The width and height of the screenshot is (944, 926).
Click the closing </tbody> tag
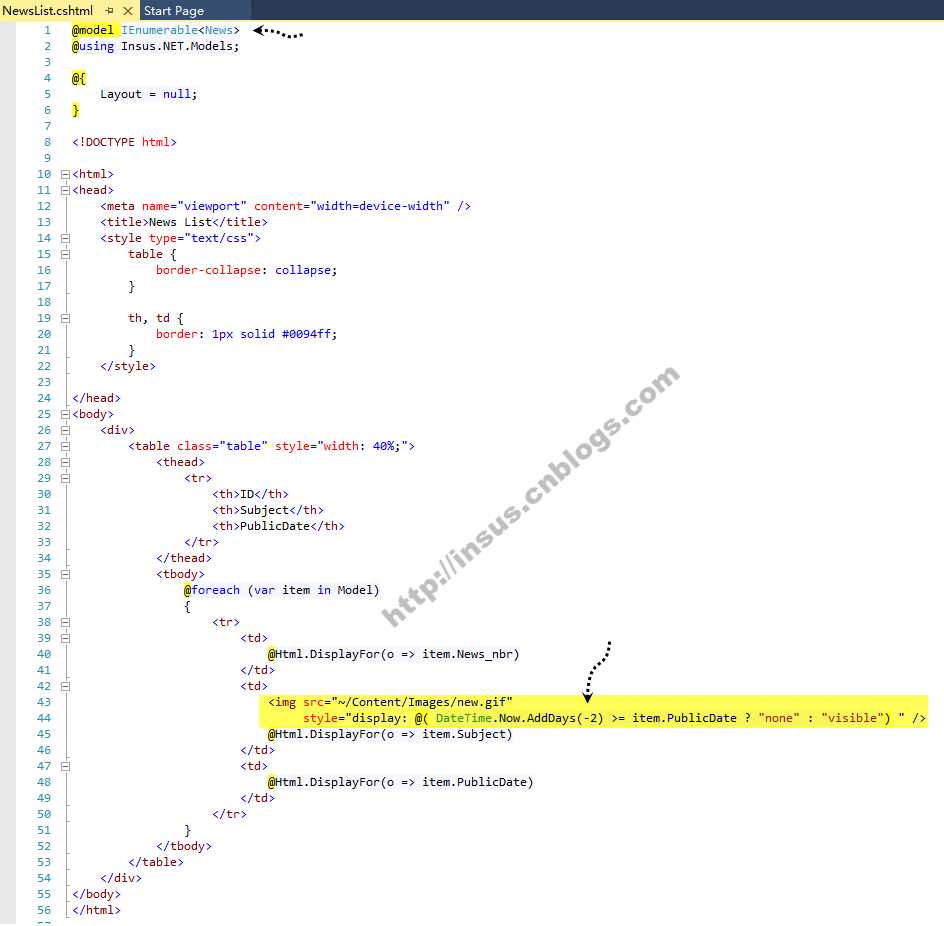pos(184,847)
